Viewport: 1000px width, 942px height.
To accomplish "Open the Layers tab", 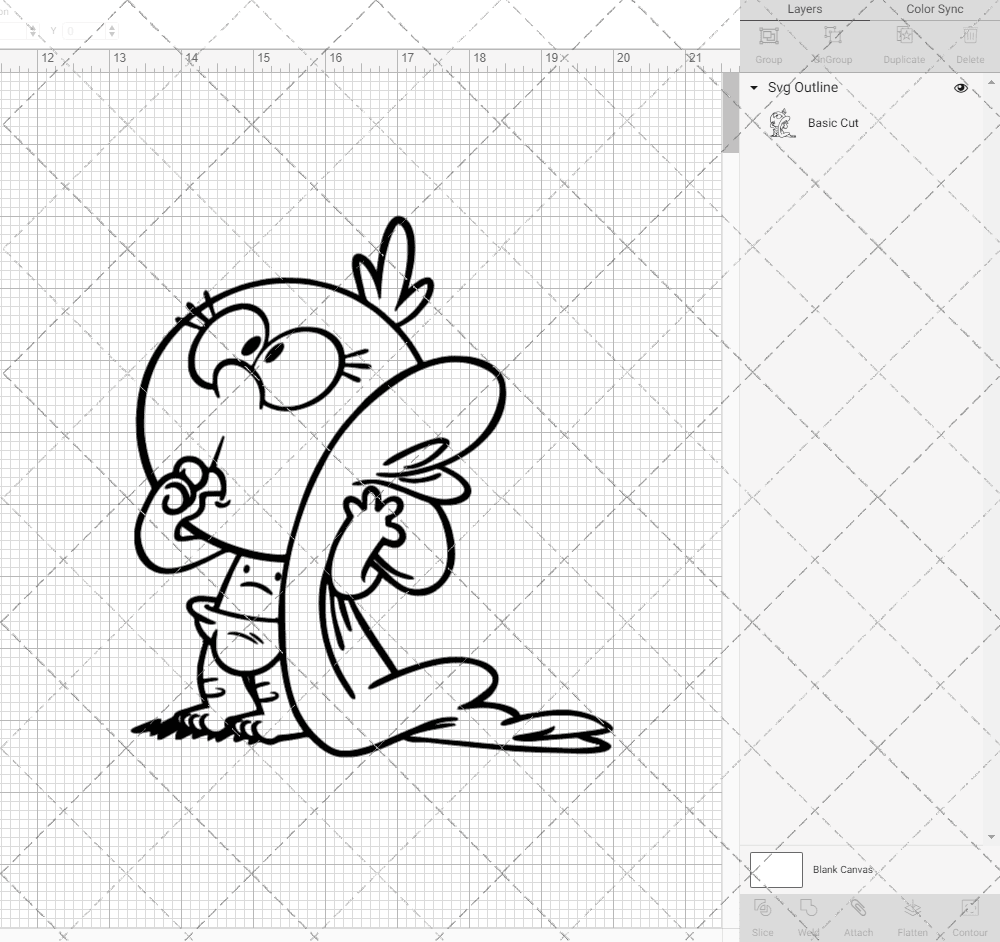I will coord(804,9).
